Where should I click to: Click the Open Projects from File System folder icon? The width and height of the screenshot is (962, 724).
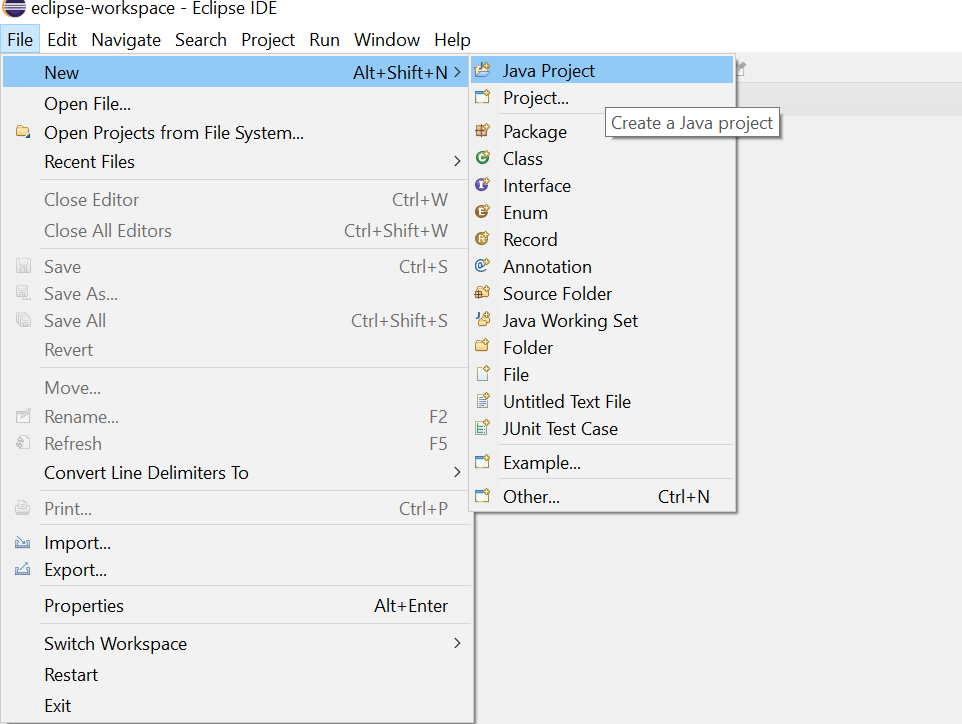click(23, 132)
